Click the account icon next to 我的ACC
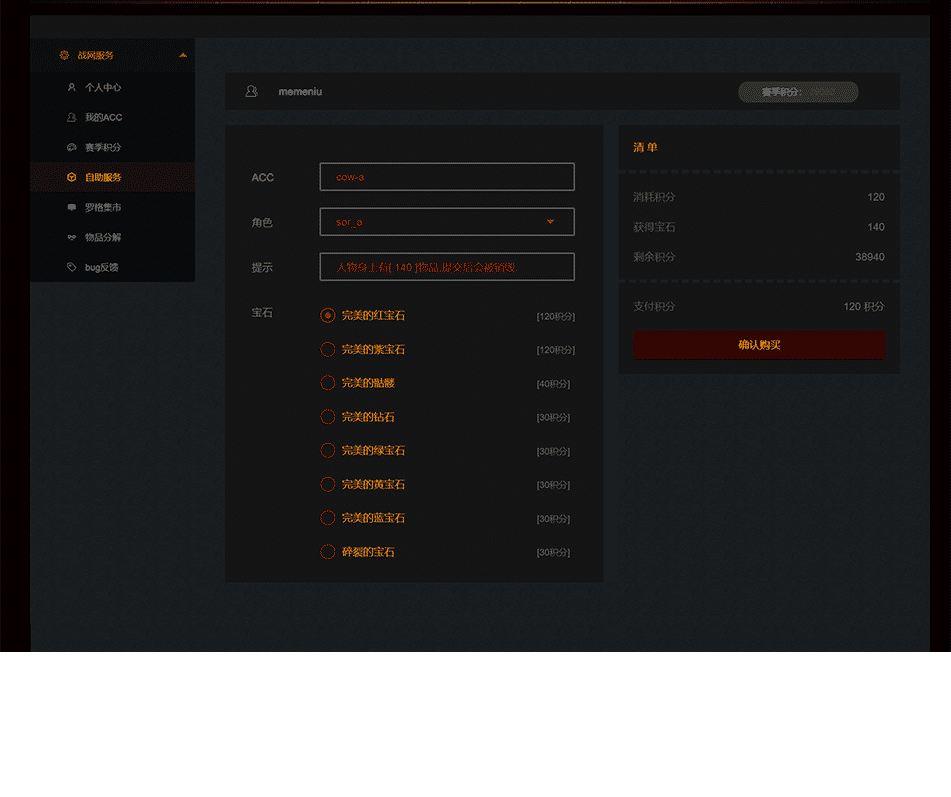The height and width of the screenshot is (797, 951). pos(71,118)
